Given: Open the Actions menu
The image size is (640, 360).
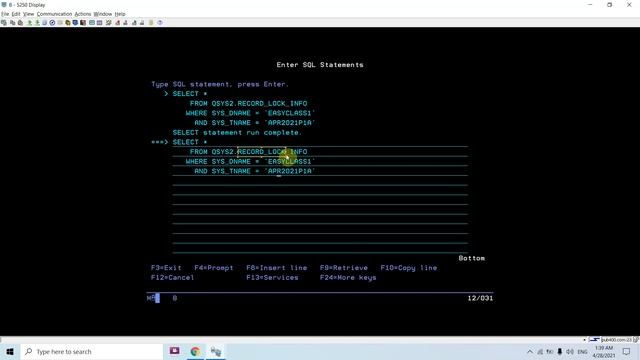Looking at the screenshot, I should (x=83, y=14).
